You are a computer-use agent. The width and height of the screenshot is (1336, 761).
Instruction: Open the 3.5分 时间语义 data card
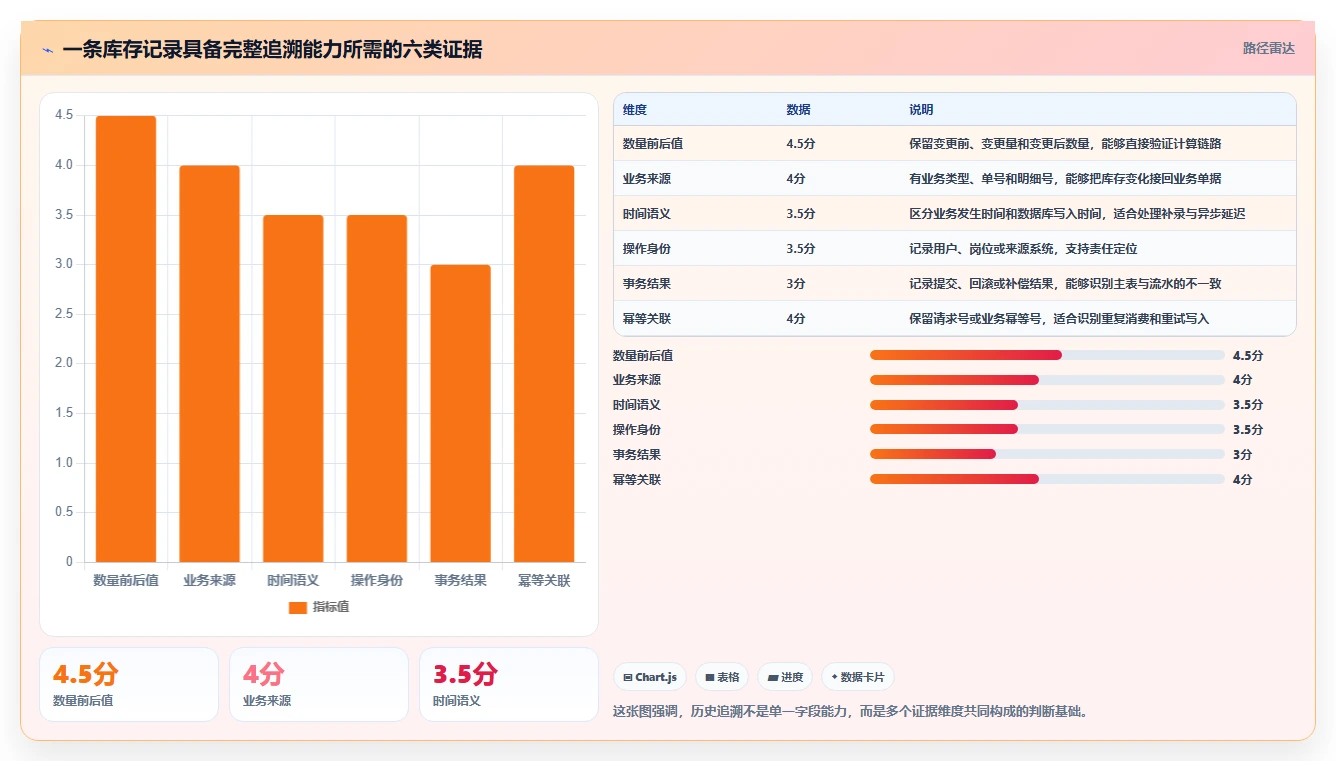[x=509, y=684]
